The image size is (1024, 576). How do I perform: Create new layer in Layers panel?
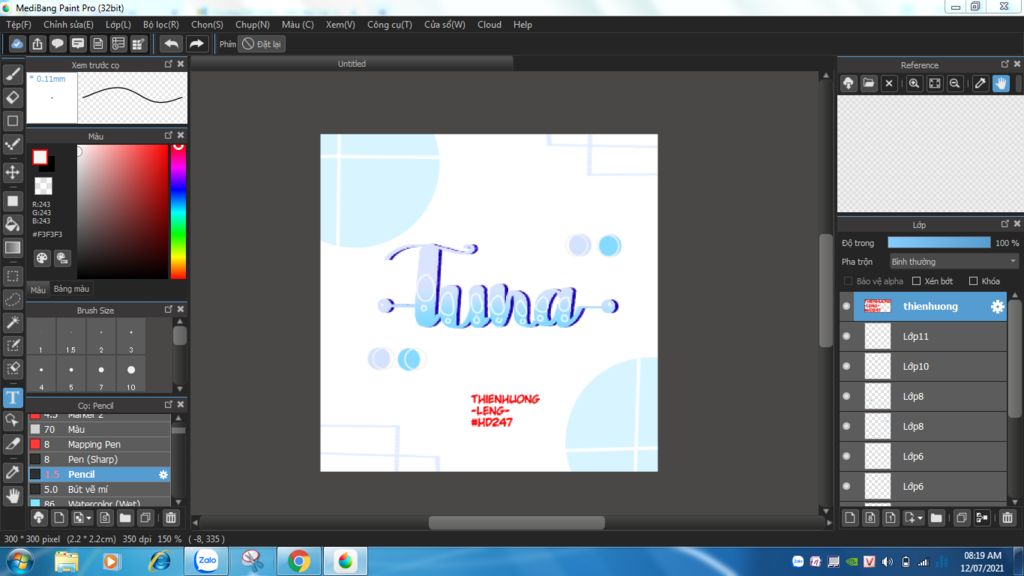coord(850,518)
